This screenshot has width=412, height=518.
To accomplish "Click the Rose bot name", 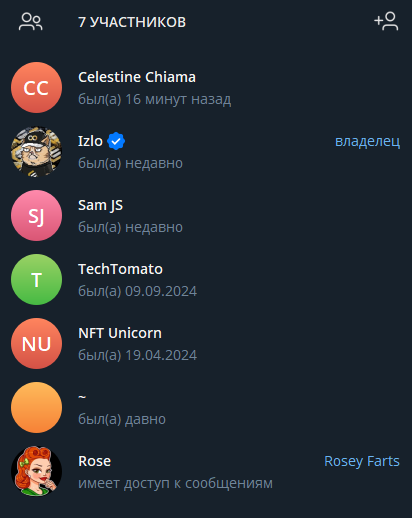I will click(94, 461).
